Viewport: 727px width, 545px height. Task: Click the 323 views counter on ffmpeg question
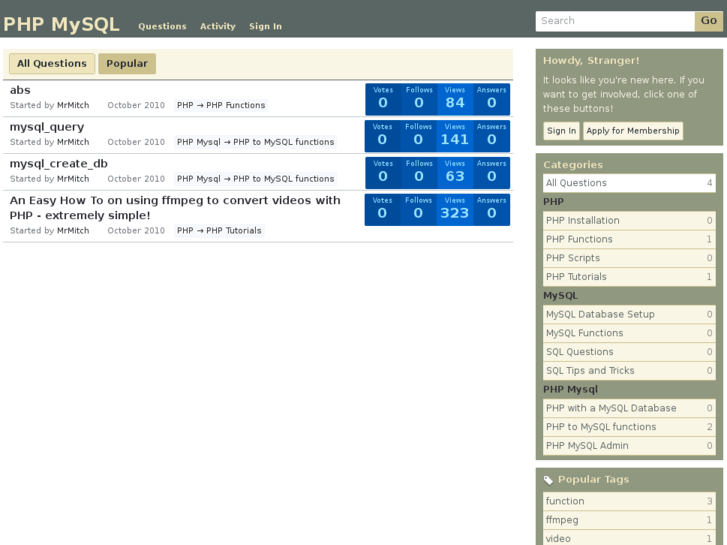(x=455, y=210)
